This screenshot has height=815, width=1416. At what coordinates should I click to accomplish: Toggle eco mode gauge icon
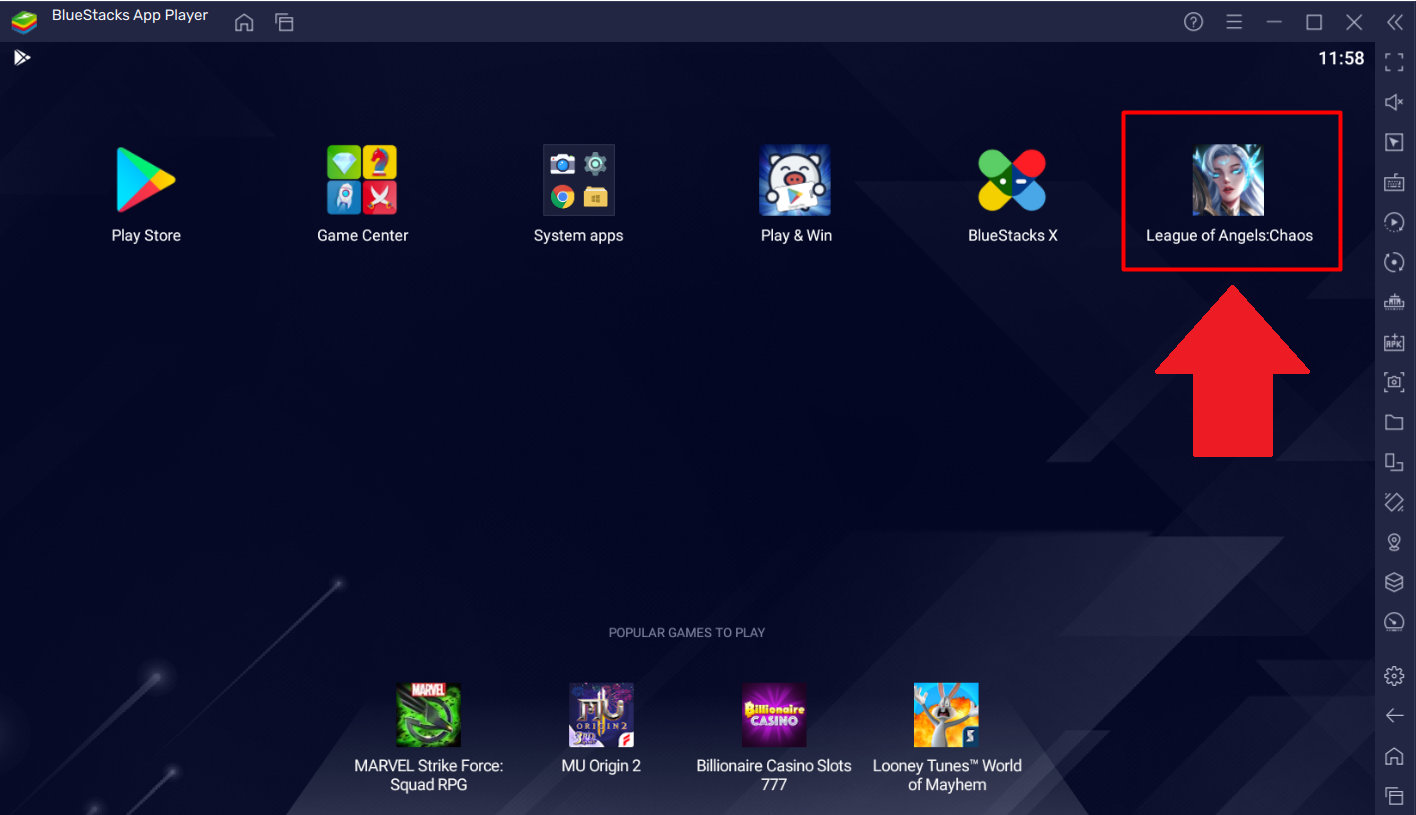[1394, 622]
